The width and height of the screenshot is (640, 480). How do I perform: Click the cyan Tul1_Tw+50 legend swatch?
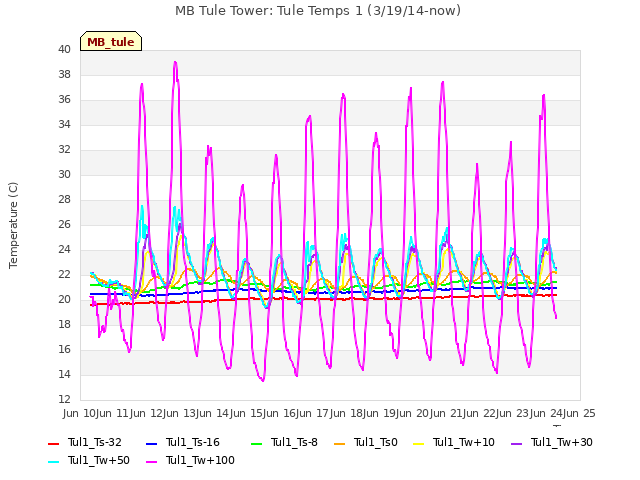pyautogui.click(x=53, y=461)
